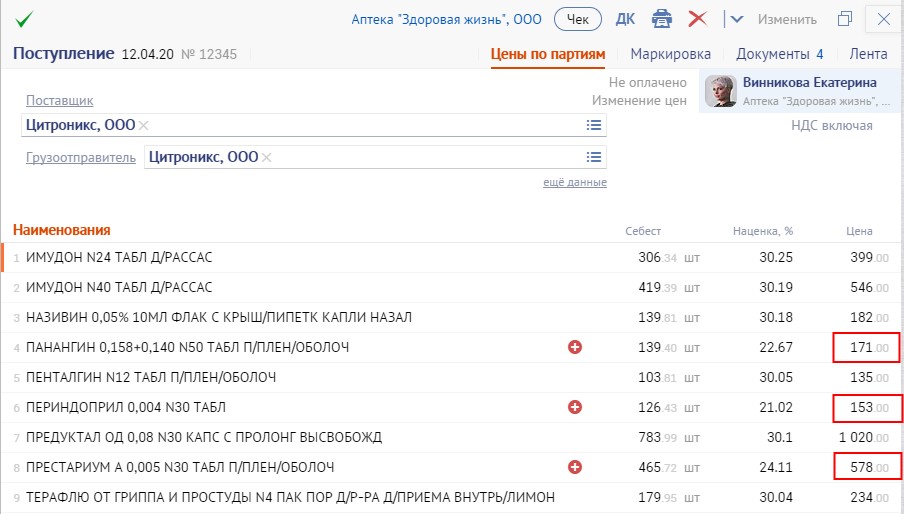Click the red X delete icon
Screen dimensions: 904x514
coord(698,19)
